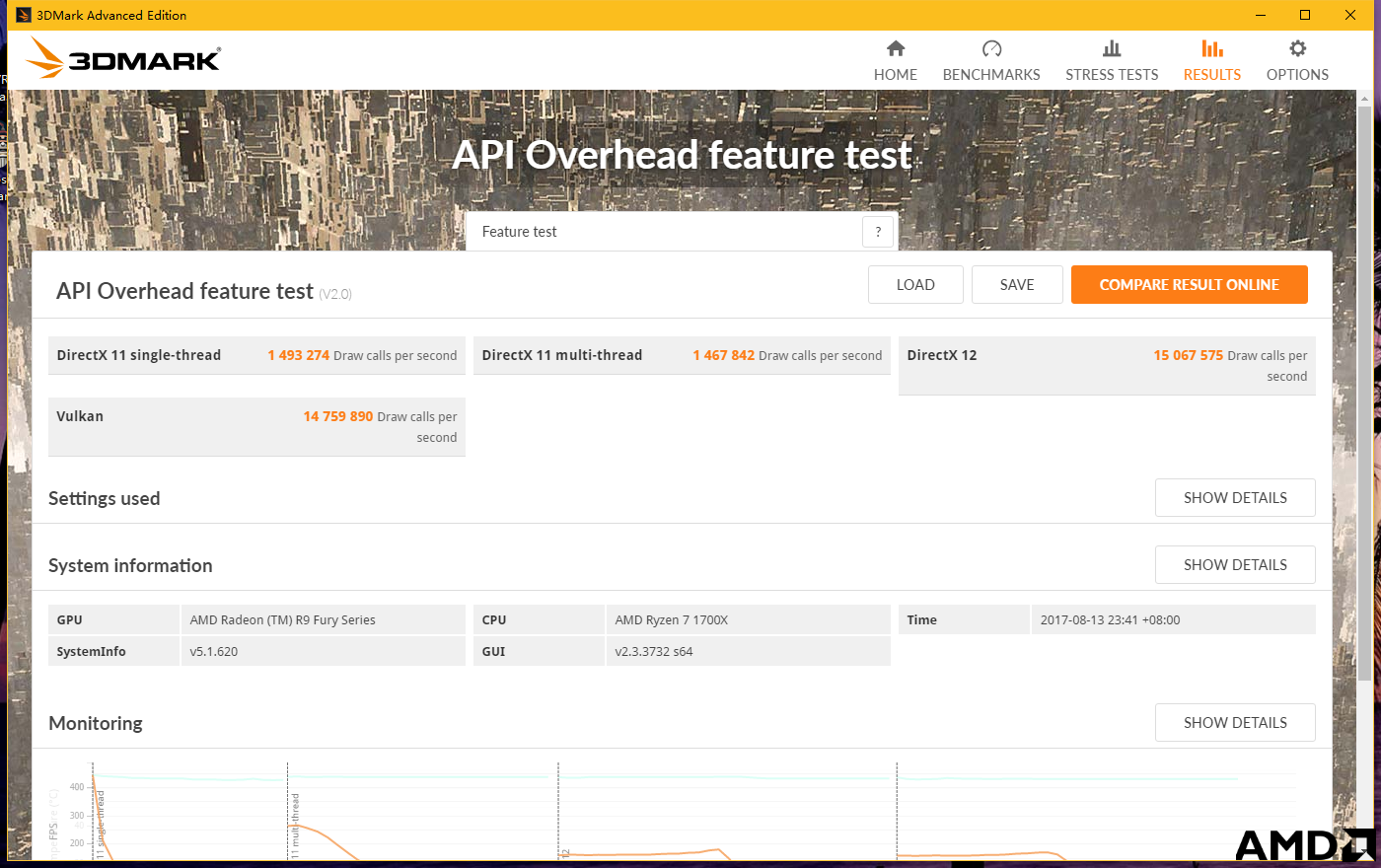1381x868 pixels.
Task: Click the 3DMark logo
Action: pyautogui.click(x=123, y=58)
